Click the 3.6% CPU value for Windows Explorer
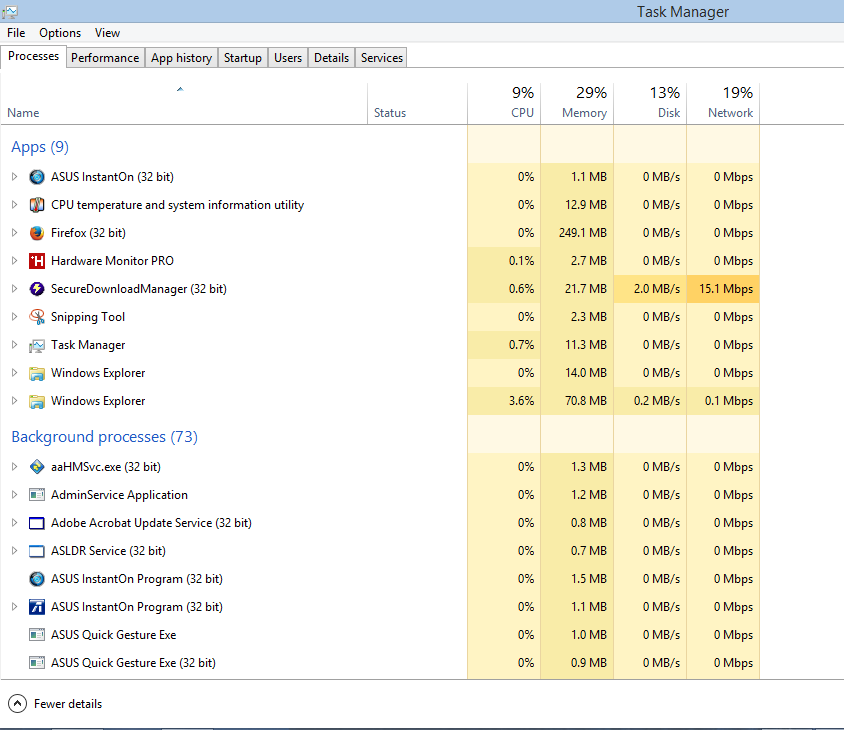 [x=521, y=401]
